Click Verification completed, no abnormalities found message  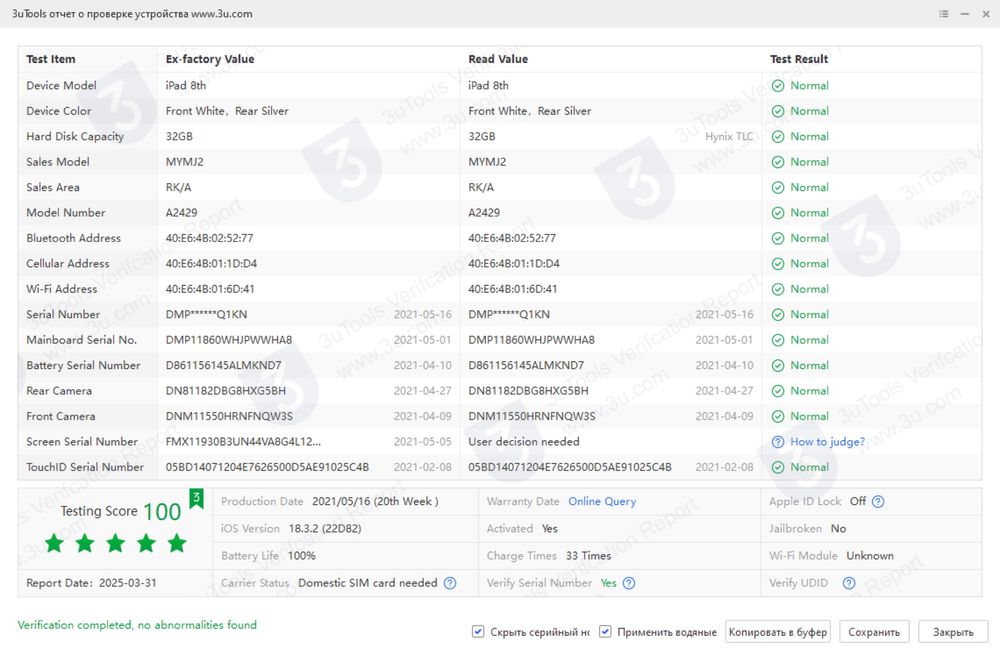(x=137, y=625)
